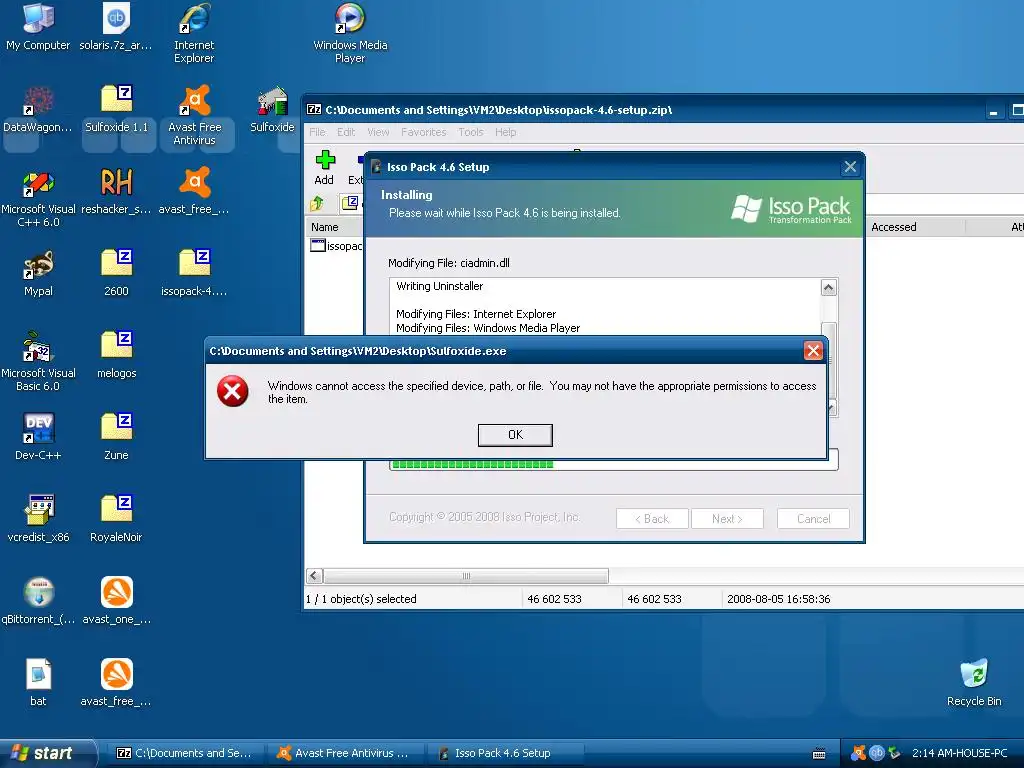The height and width of the screenshot is (768, 1024).
Task: Click the up-folder arrow in 7-Zip
Action: point(317,204)
